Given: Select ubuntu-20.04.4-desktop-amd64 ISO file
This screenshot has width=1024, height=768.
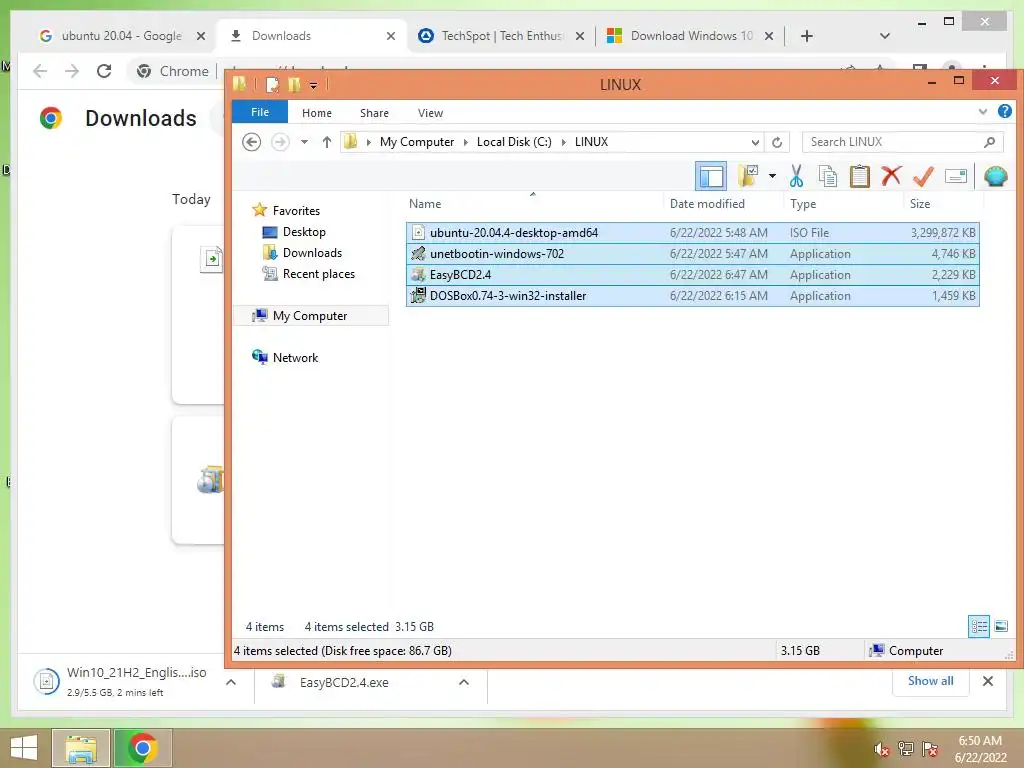Looking at the screenshot, I should [x=692, y=232].
